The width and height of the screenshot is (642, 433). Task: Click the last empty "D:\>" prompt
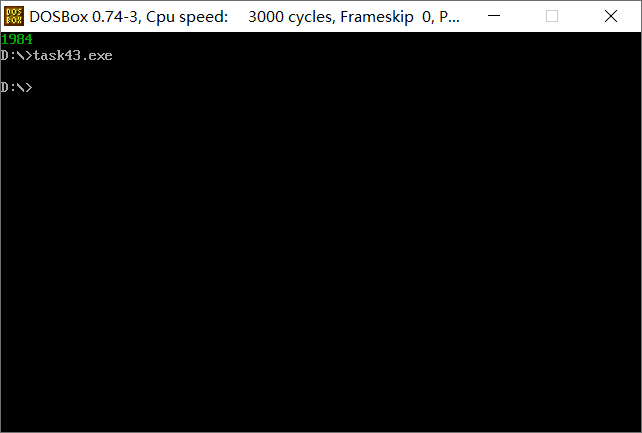coord(16,87)
